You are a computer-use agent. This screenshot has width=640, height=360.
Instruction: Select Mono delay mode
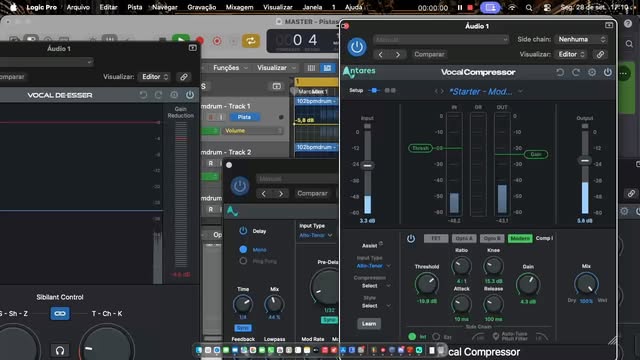243,249
